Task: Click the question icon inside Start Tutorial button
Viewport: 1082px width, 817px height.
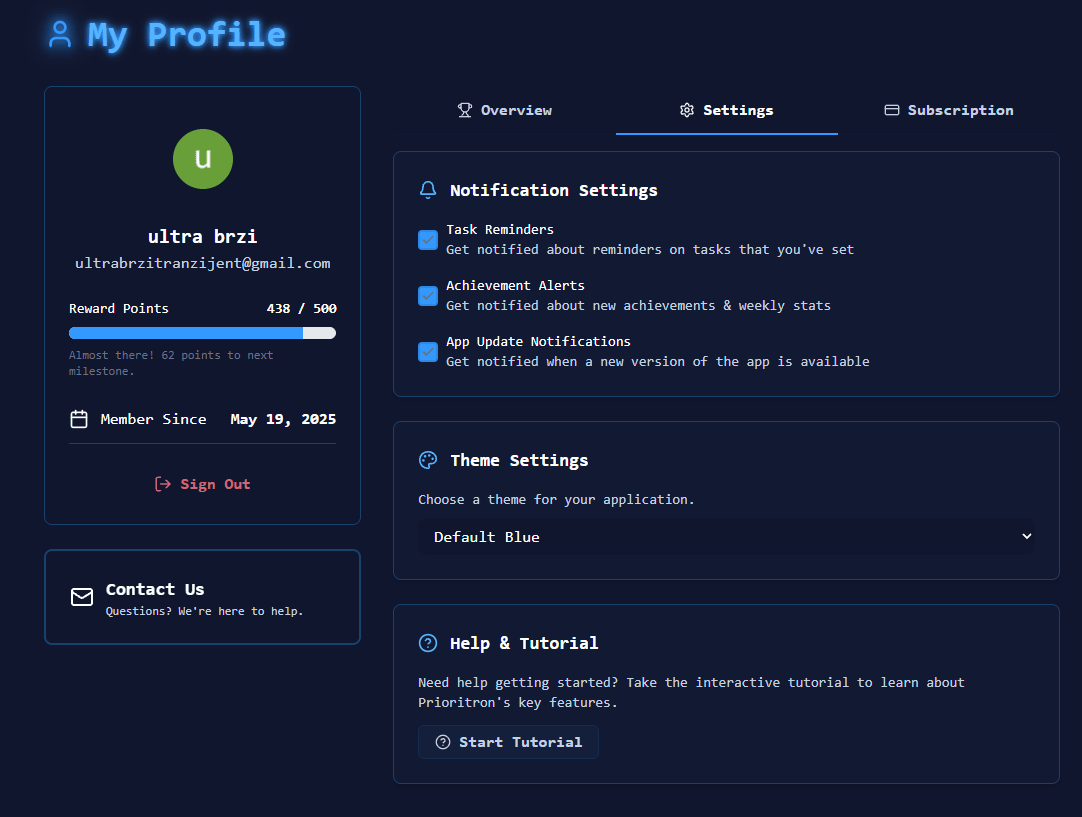Action: coord(443,742)
